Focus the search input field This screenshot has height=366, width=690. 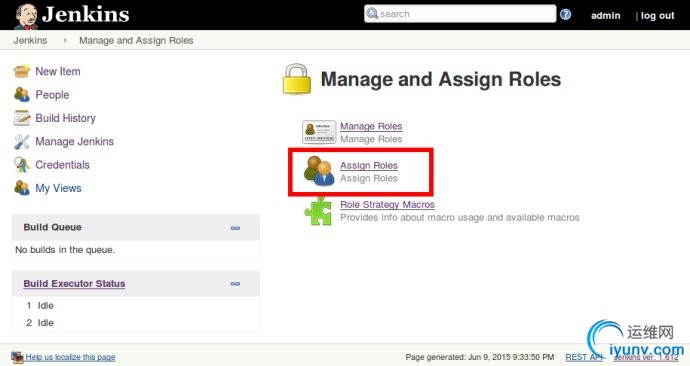(460, 14)
